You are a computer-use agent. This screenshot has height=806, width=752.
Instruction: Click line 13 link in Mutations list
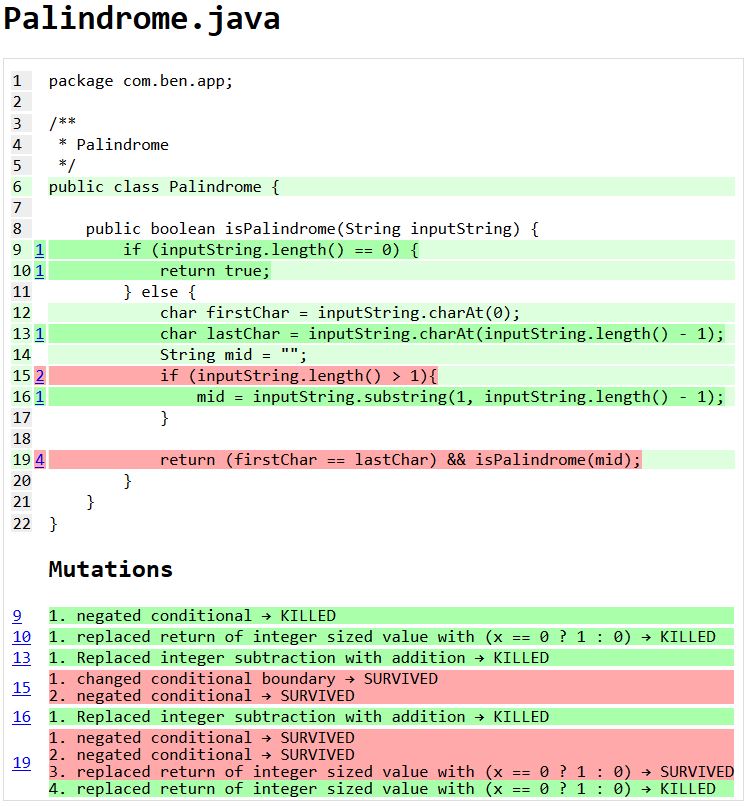[21, 658]
